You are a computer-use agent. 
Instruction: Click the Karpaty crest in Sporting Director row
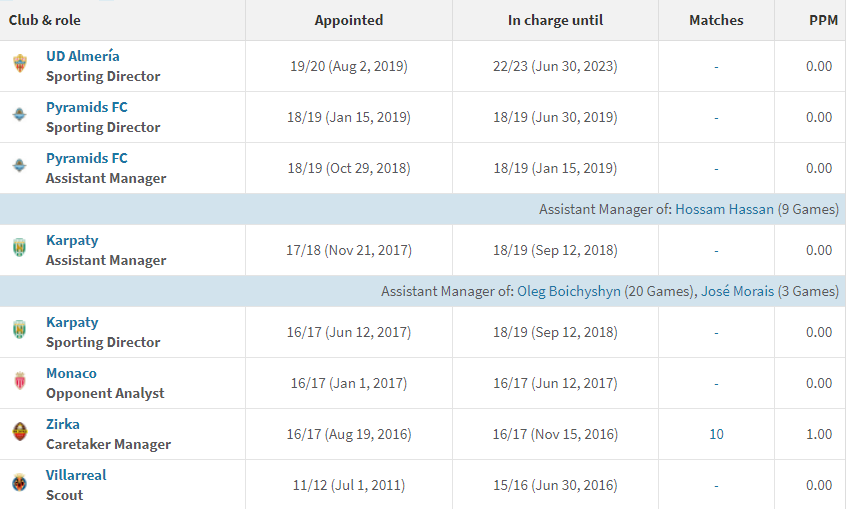19,332
